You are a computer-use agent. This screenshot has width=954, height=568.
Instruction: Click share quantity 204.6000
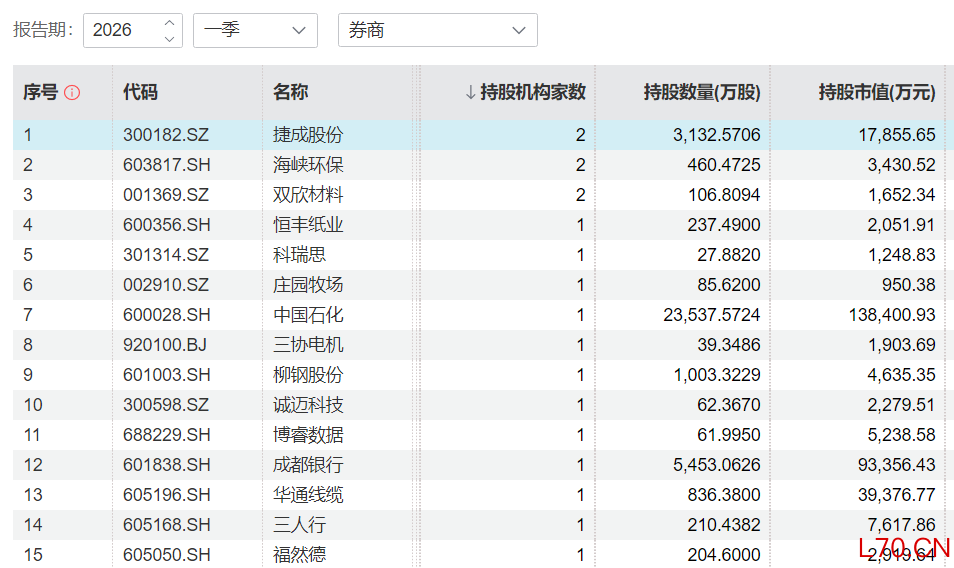[723, 555]
